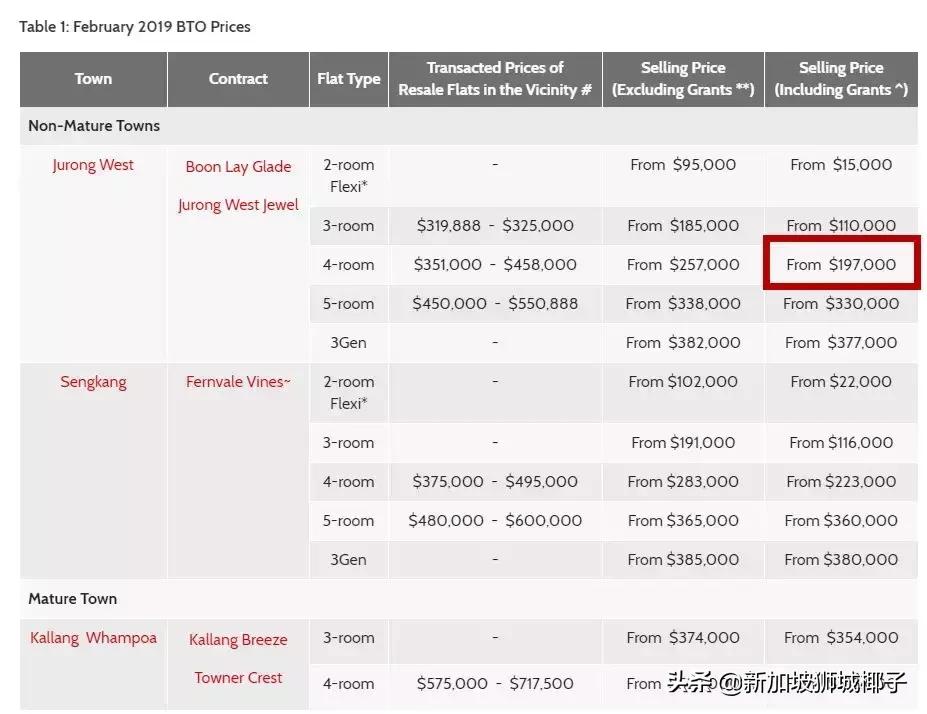The image size is (927, 714).
Task: Select the Mature Town section row
Action: click(x=72, y=599)
